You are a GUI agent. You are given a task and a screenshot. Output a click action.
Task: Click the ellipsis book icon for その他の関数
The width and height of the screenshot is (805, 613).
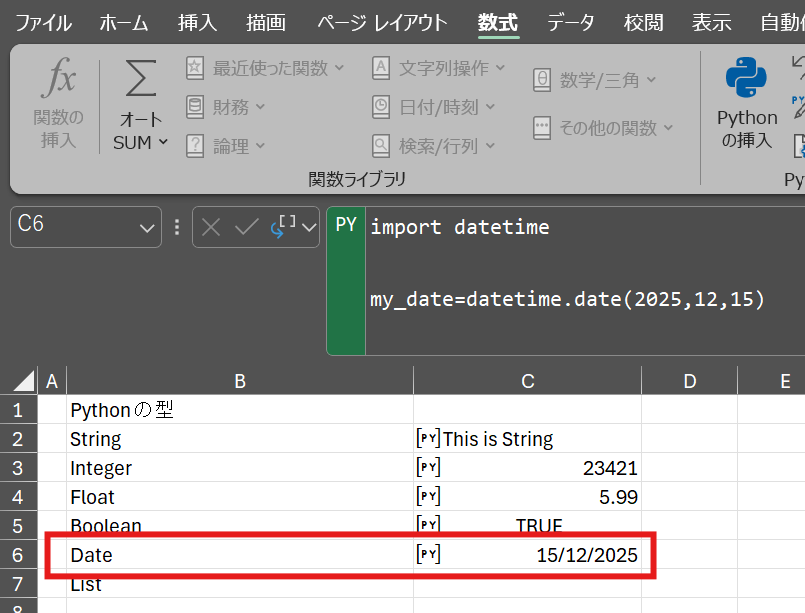tap(542, 127)
